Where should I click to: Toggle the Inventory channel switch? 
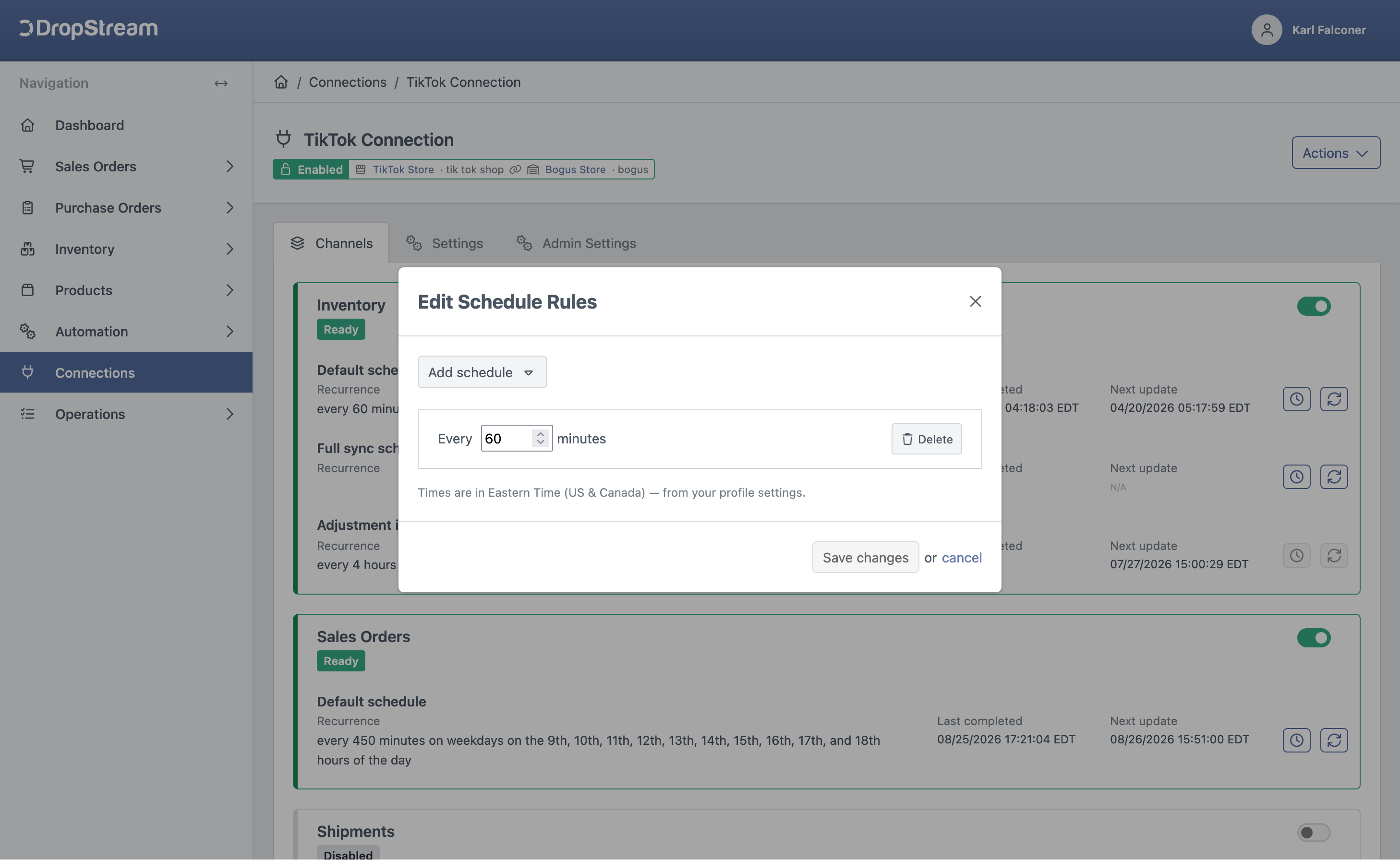tap(1314, 306)
